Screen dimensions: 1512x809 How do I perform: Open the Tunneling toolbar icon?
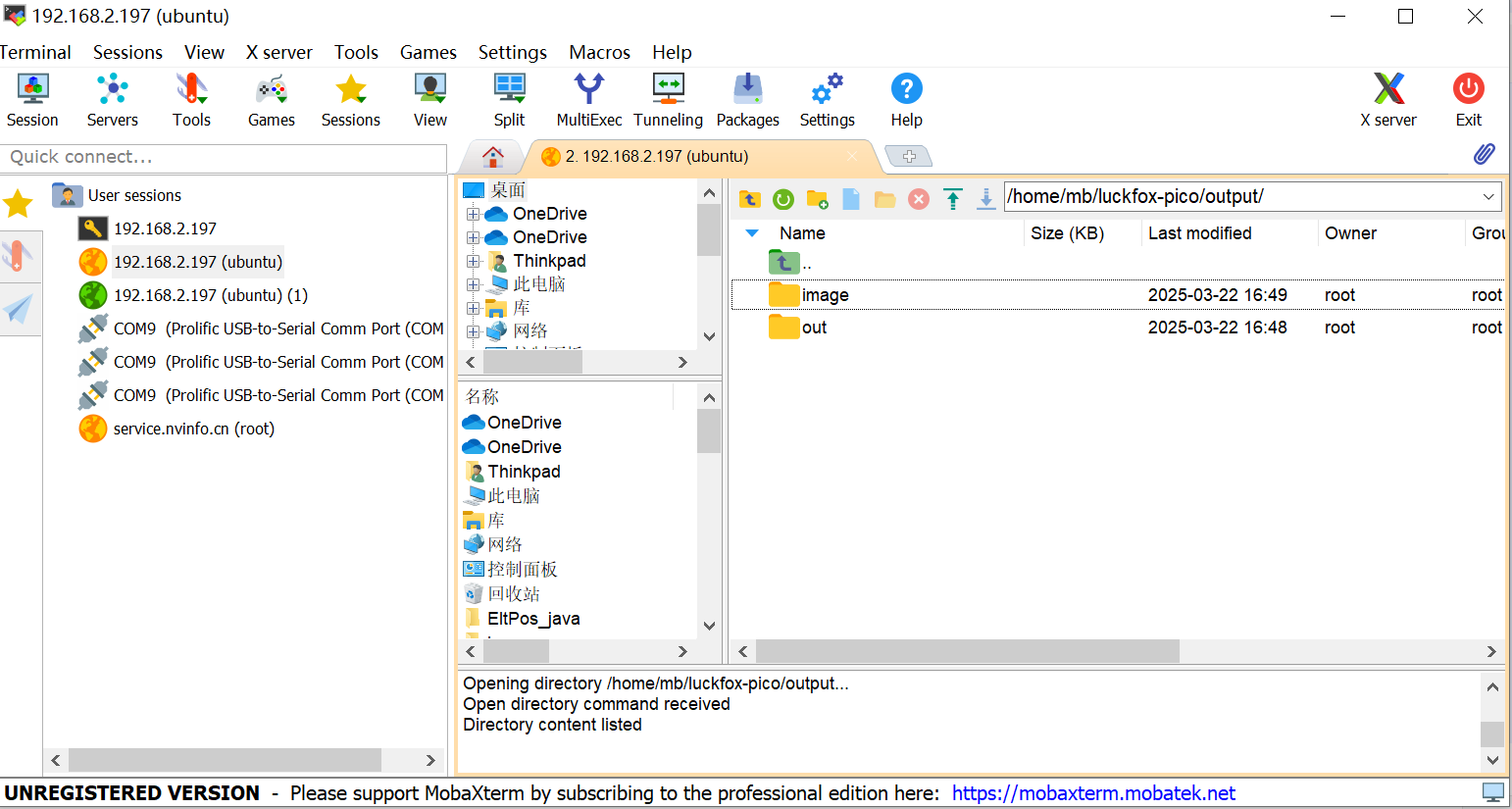coord(668,100)
